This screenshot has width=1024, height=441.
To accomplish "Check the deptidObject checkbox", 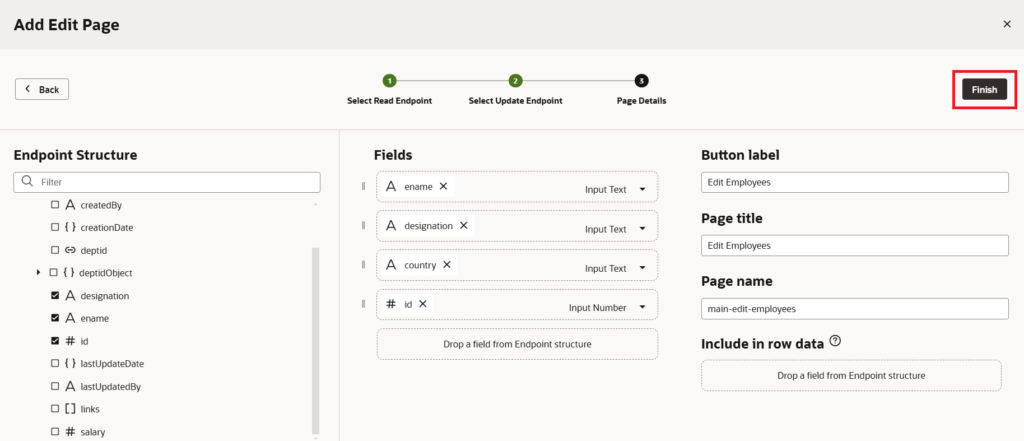I will (x=55, y=272).
